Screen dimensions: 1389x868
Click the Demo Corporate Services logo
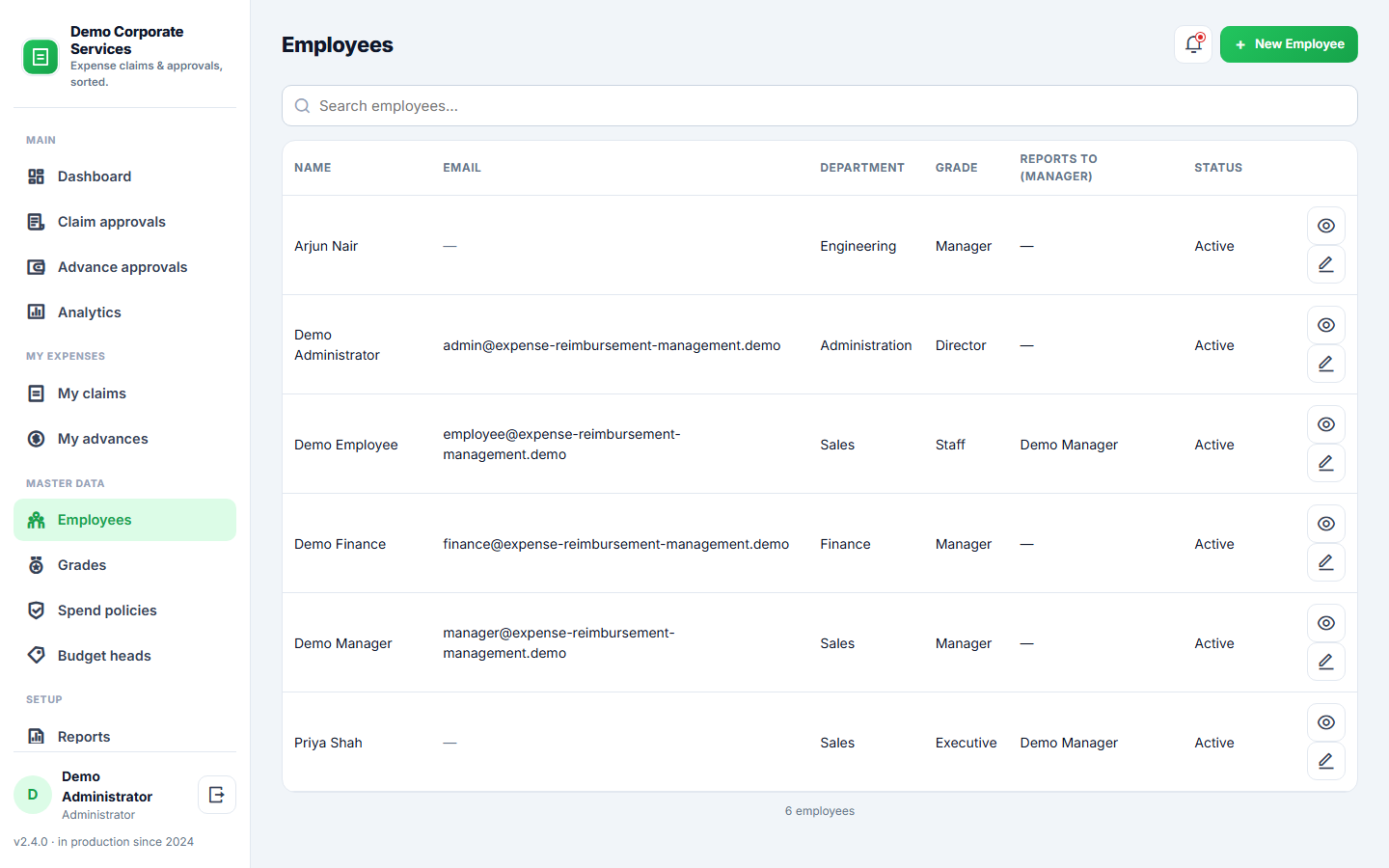tap(41, 57)
